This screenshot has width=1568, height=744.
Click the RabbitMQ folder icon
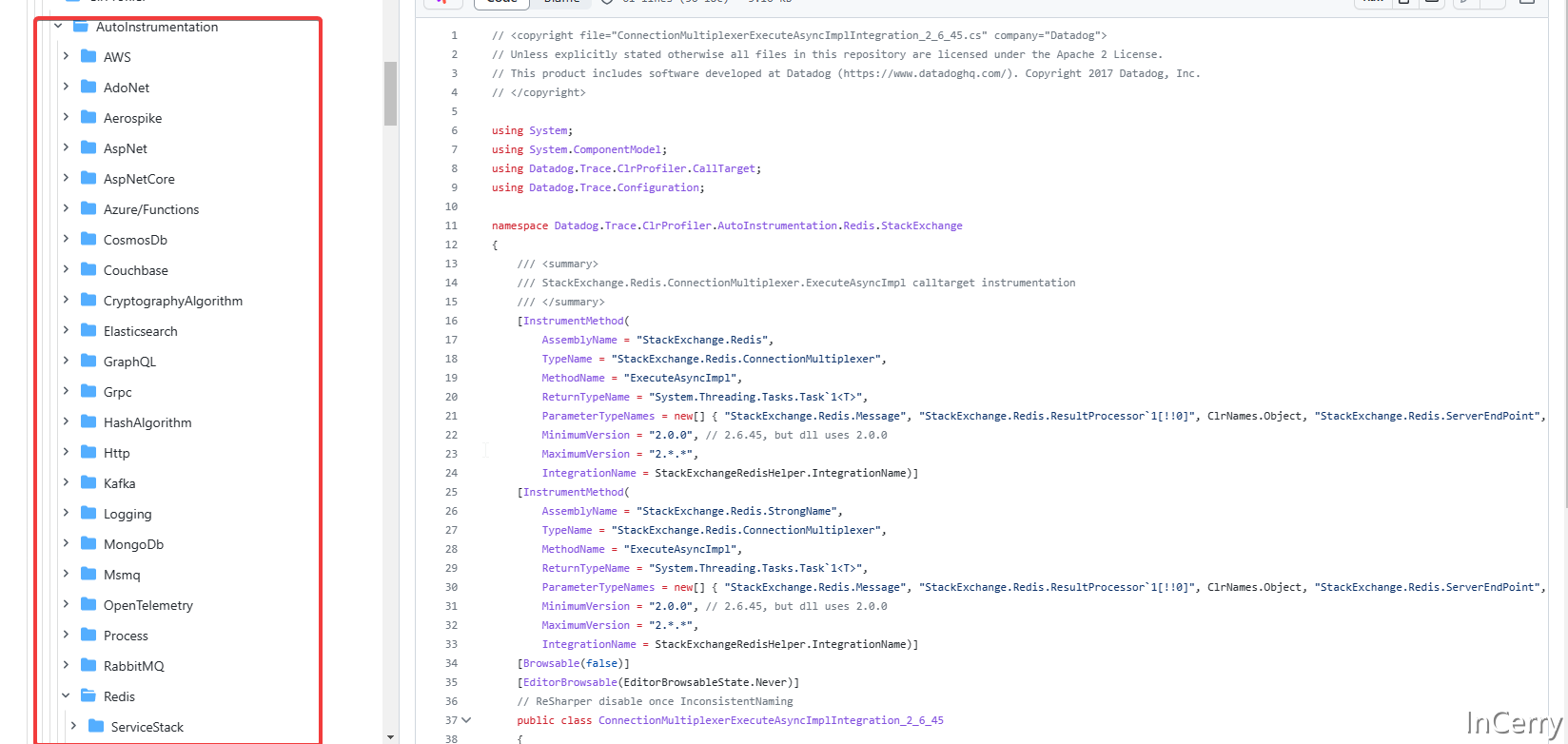[88, 665]
